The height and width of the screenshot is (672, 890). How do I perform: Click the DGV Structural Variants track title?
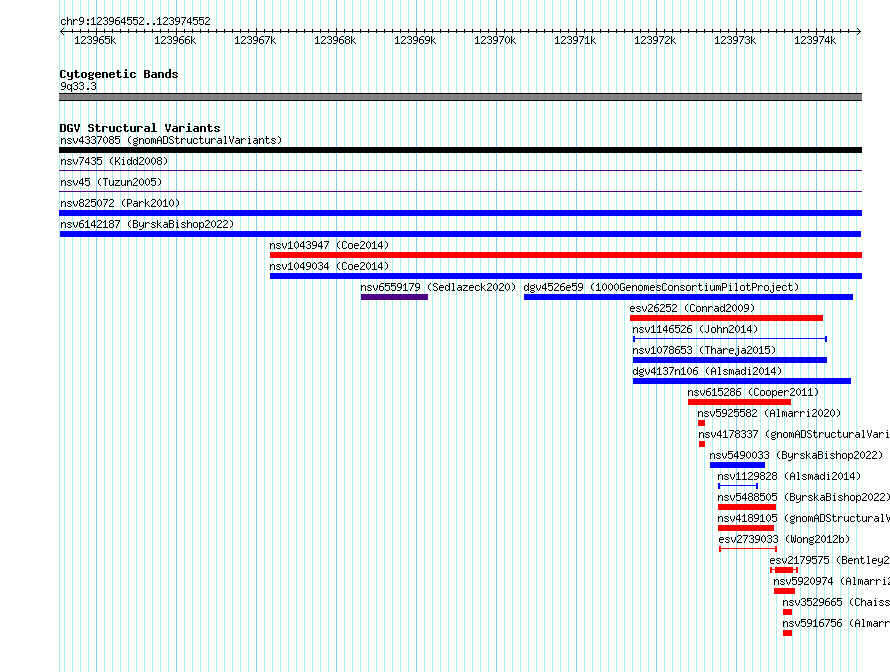[x=140, y=128]
